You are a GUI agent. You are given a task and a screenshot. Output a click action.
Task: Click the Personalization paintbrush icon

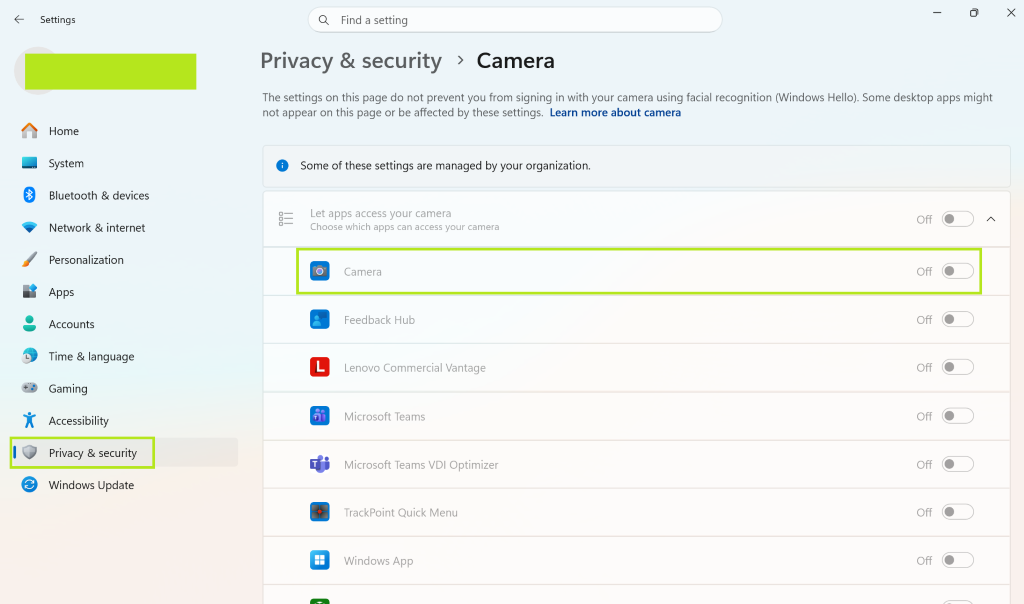[29, 259]
